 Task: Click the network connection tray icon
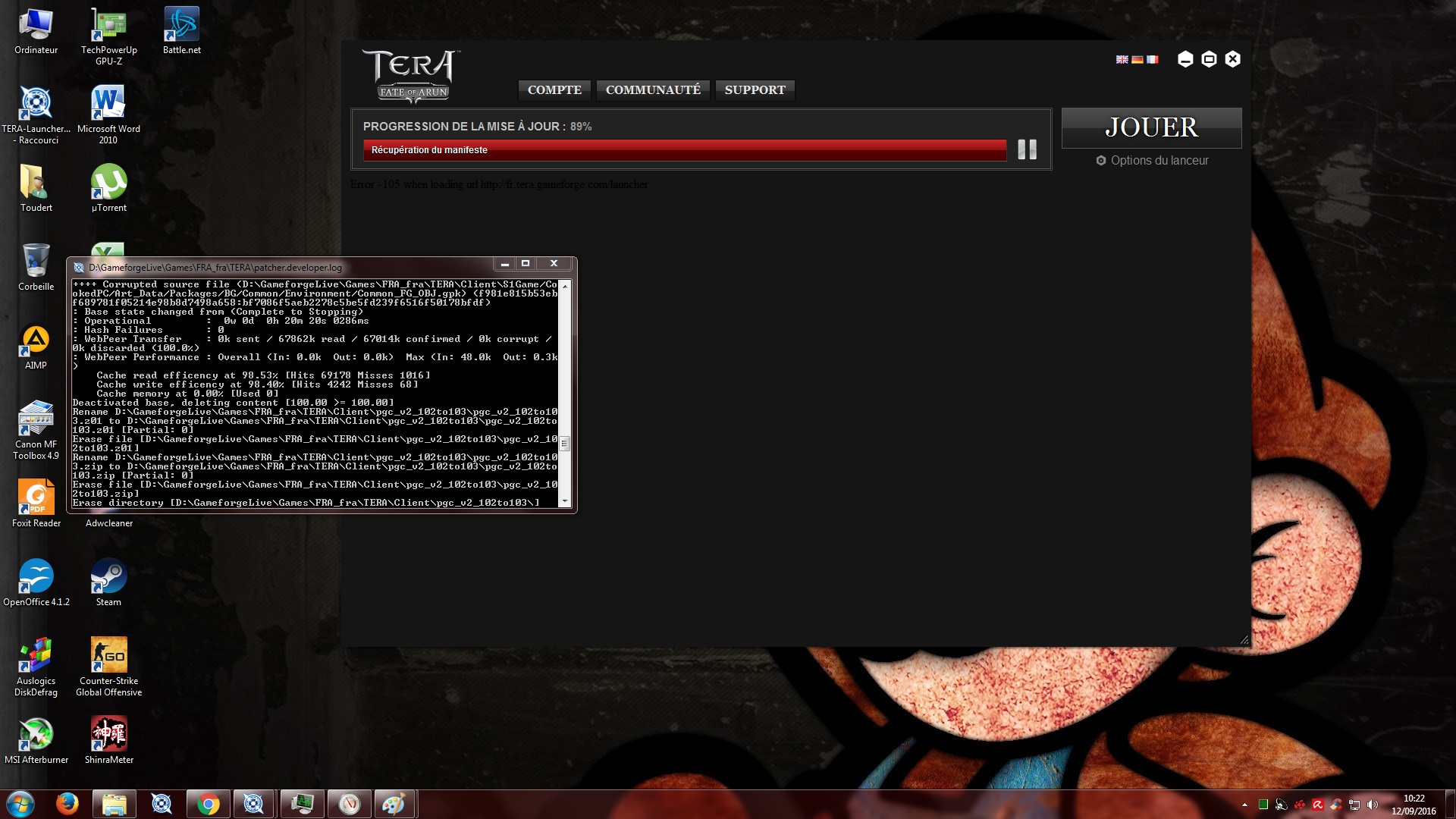point(1354,805)
